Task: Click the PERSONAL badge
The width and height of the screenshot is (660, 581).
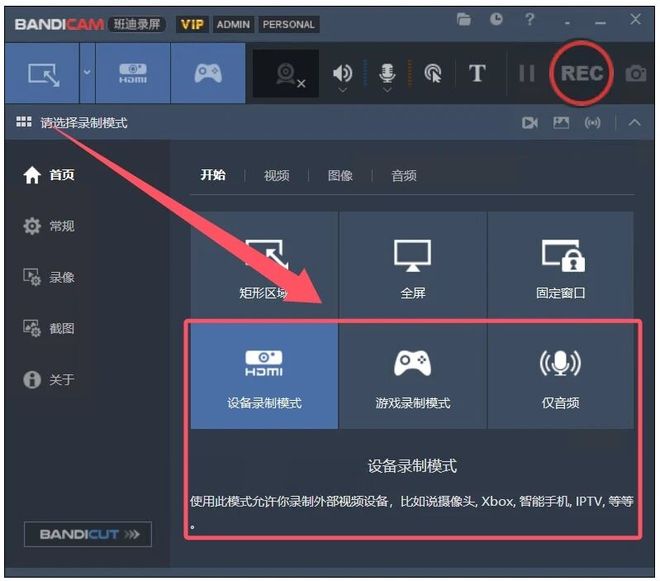Action: [289, 24]
